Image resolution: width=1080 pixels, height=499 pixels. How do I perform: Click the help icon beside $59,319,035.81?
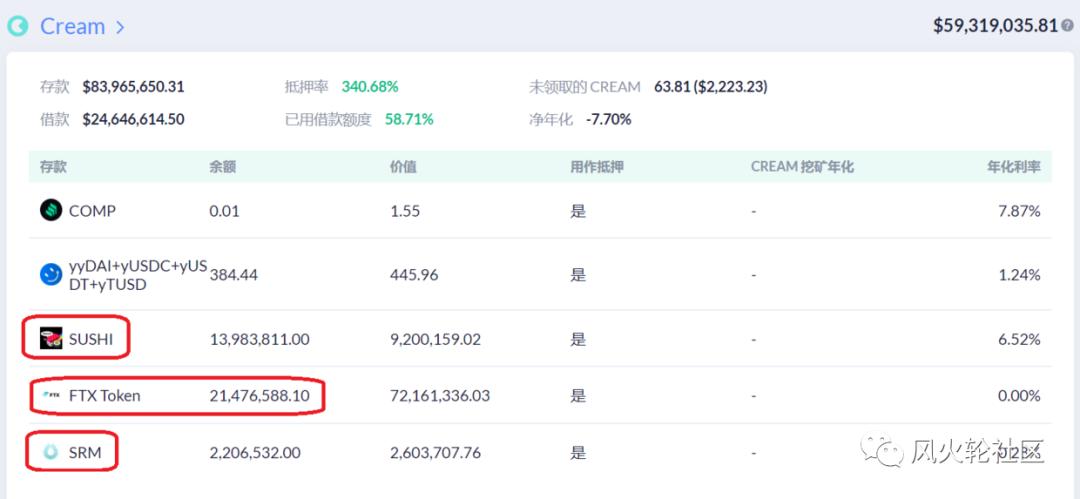click(x=1068, y=26)
